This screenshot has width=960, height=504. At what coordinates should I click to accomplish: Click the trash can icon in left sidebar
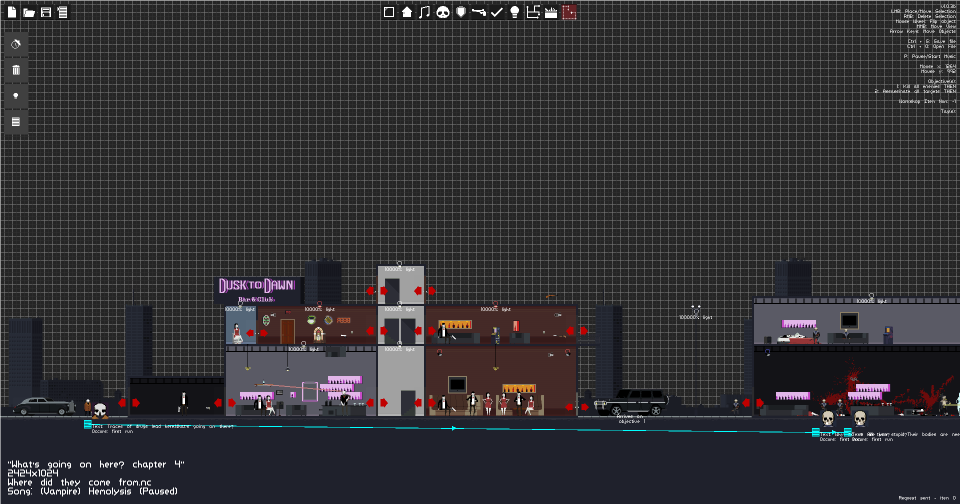[16, 70]
